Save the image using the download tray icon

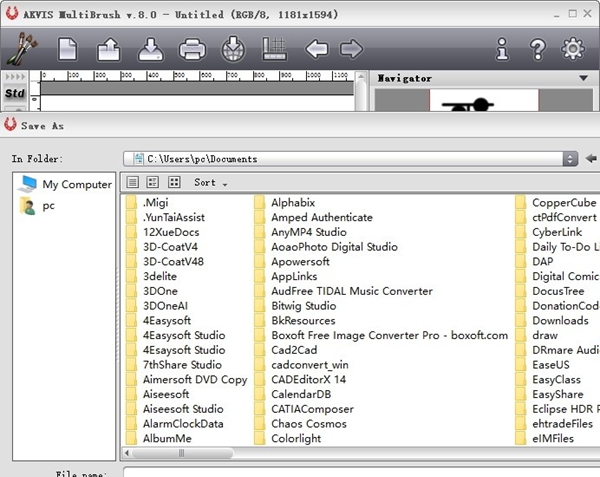tap(151, 49)
